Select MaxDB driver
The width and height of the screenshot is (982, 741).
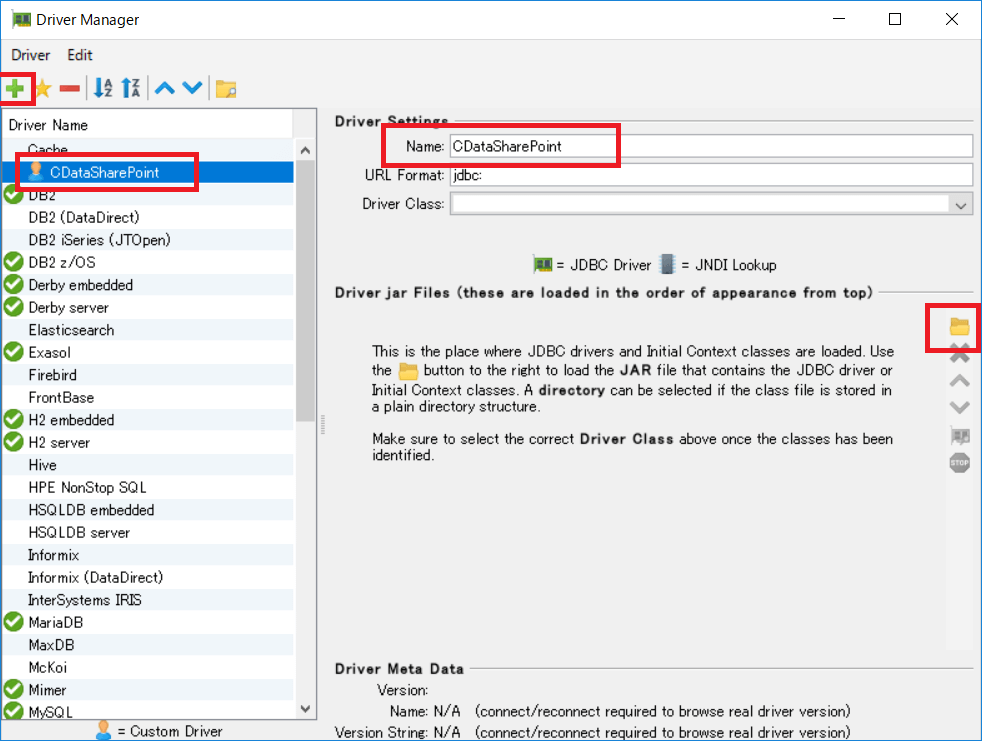[x=148, y=645]
